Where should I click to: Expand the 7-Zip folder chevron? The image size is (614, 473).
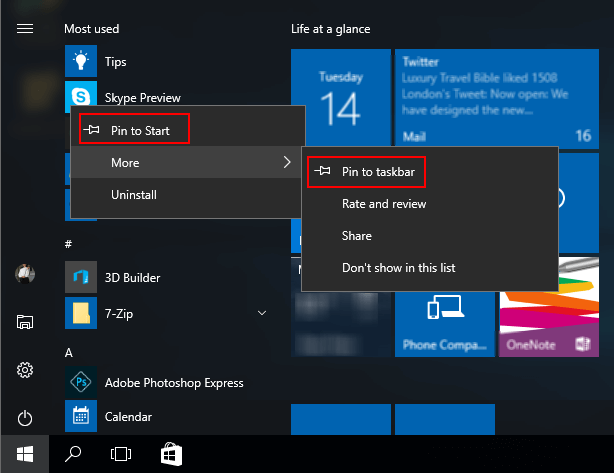pos(262,313)
